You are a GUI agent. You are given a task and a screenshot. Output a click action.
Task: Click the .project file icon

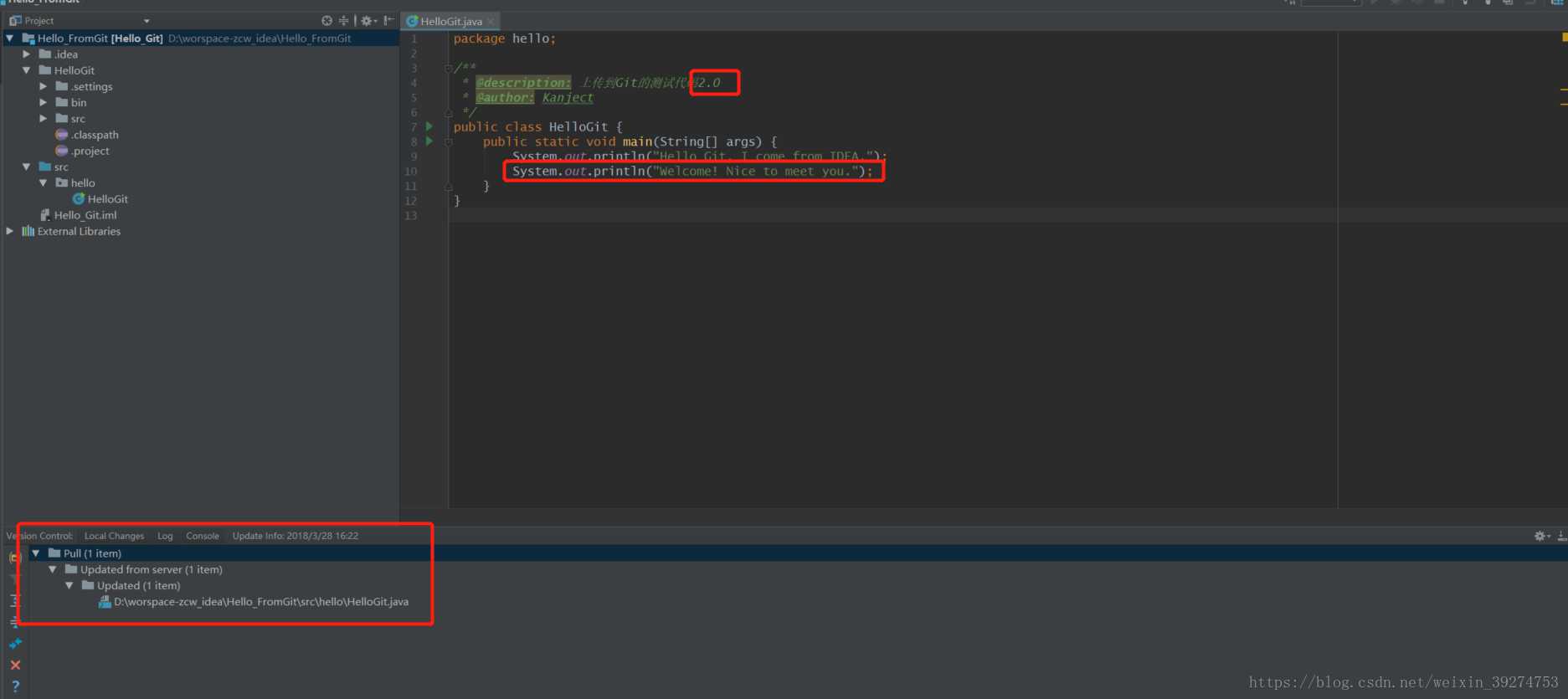[62, 151]
